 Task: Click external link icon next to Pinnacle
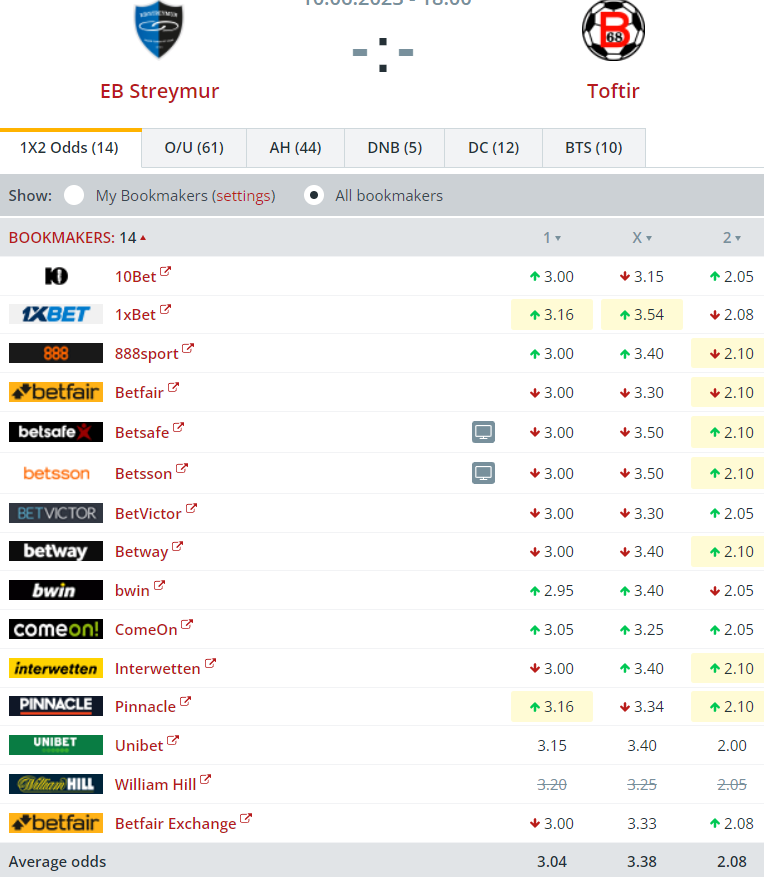[x=185, y=701]
